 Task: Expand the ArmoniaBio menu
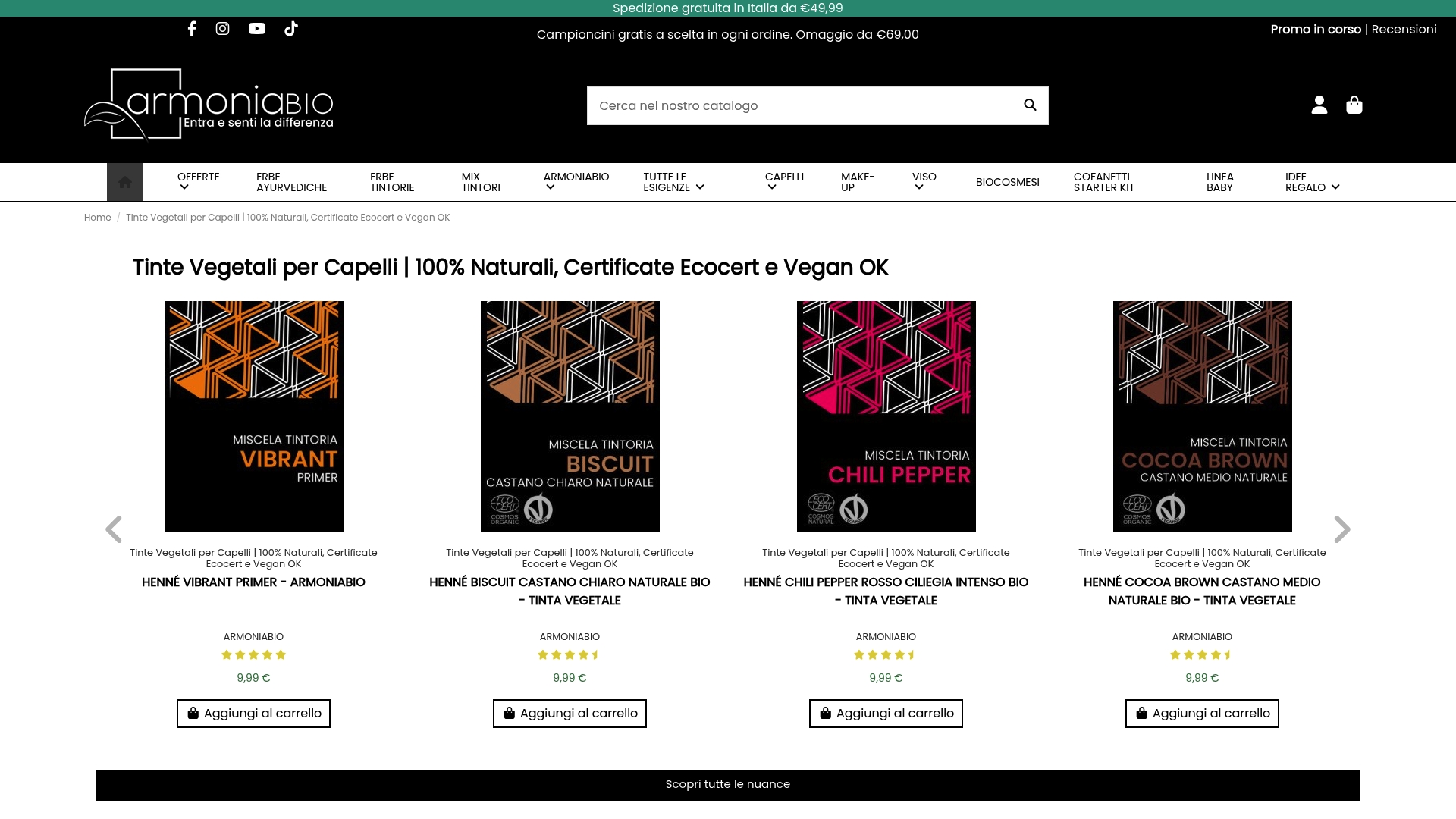click(x=576, y=182)
